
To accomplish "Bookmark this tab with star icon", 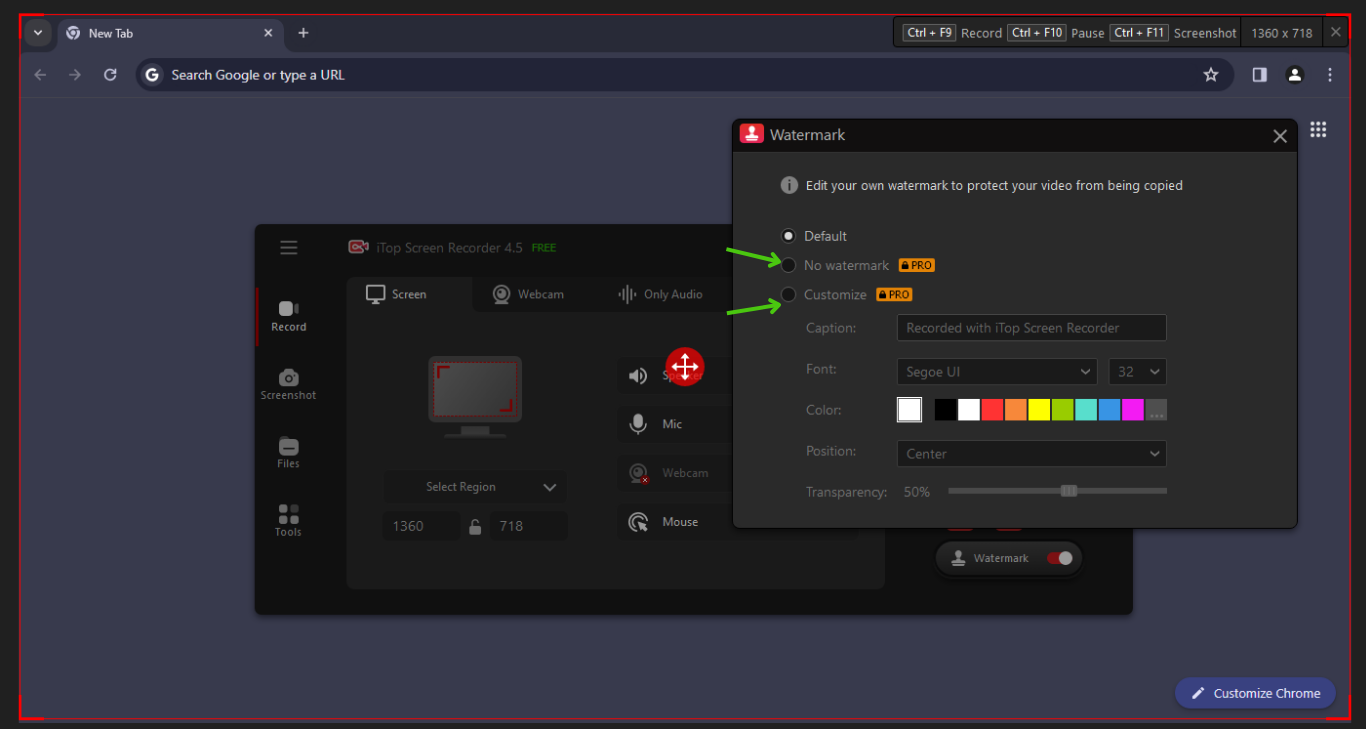I will click(x=1211, y=75).
